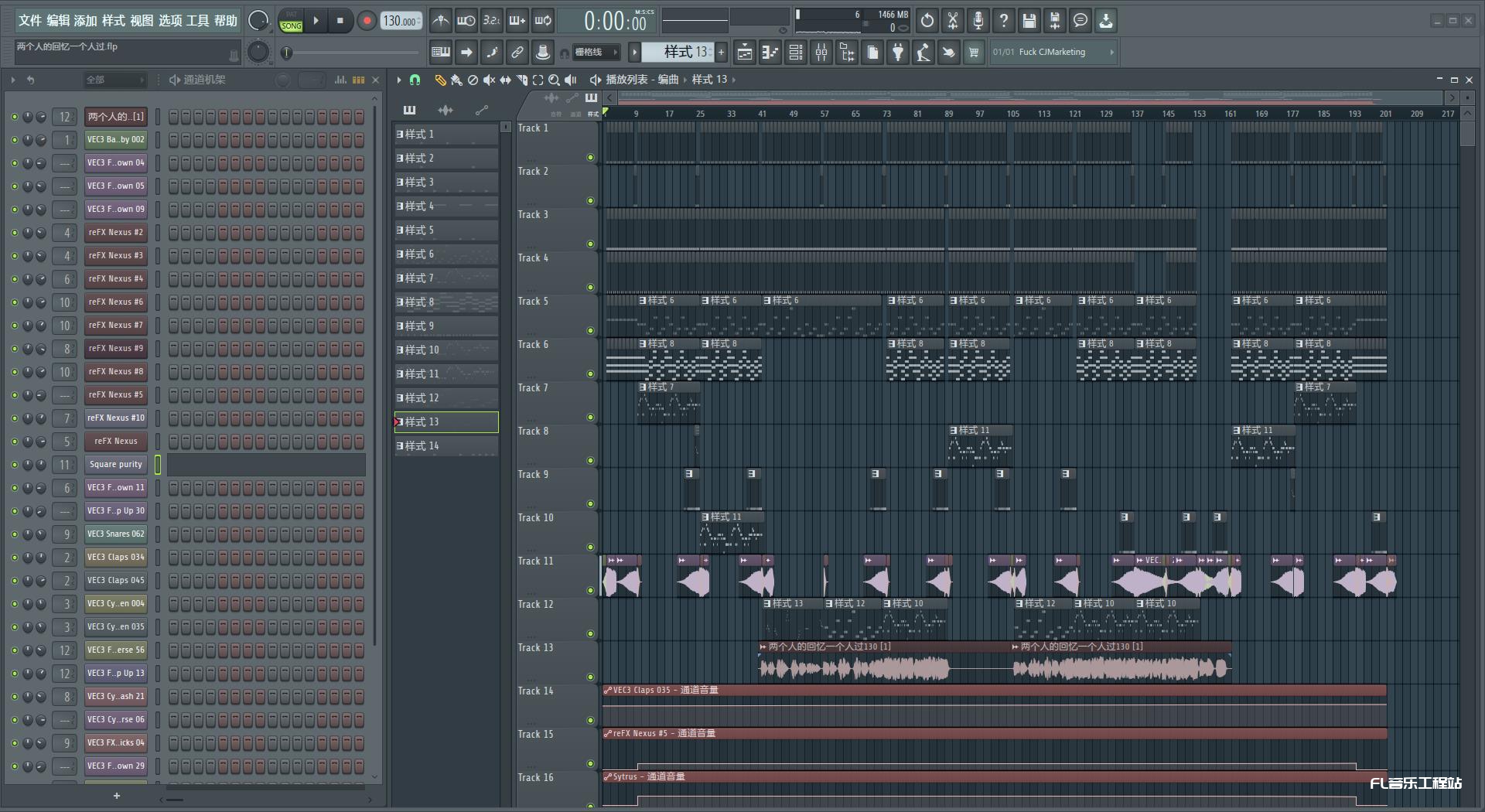
Task: Toggle blend recording overdub icon
Action: click(x=517, y=21)
